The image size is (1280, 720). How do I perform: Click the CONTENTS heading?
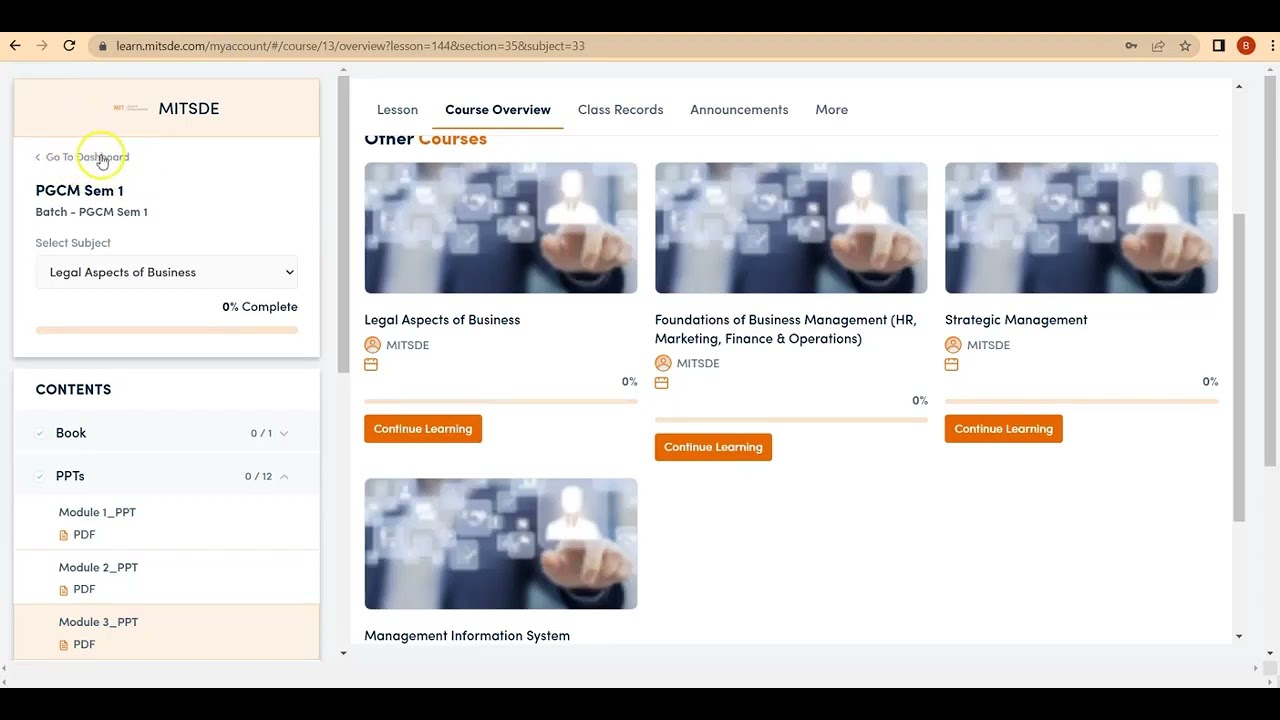[x=73, y=389]
